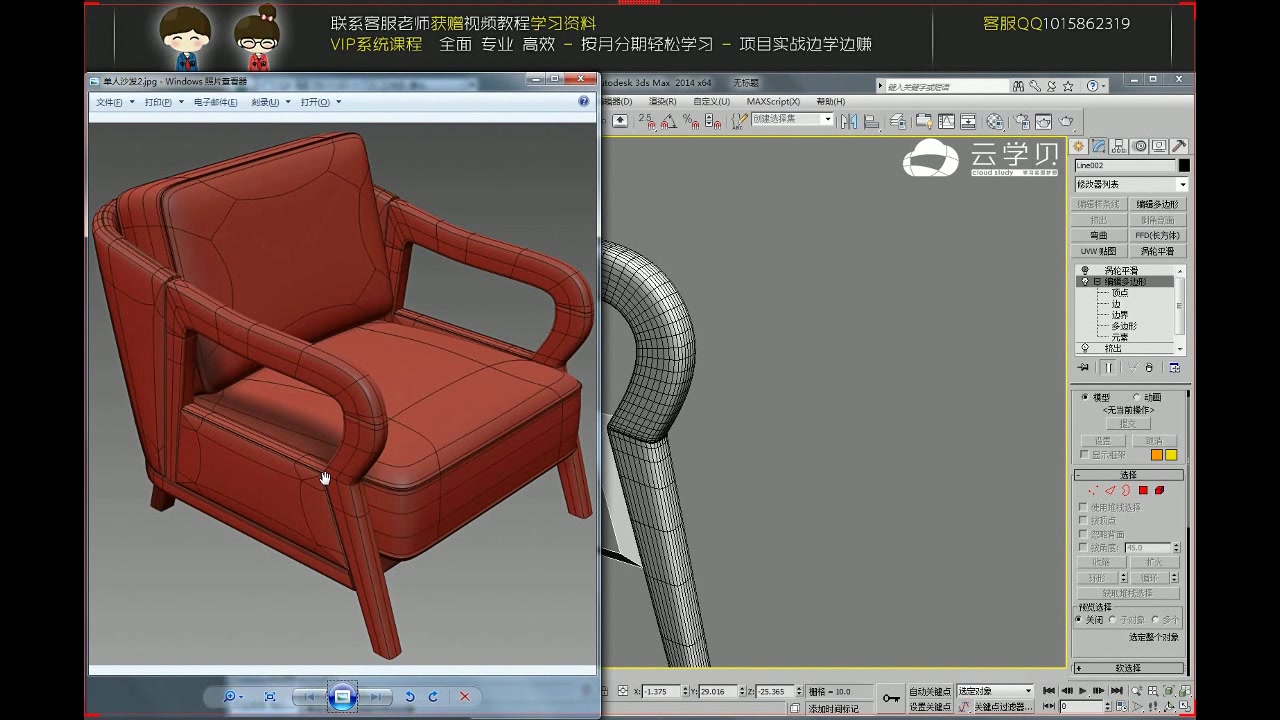Screen dimensions: 1280x720
Task: Open Render Setup from the toolbar
Action: pos(1043,122)
